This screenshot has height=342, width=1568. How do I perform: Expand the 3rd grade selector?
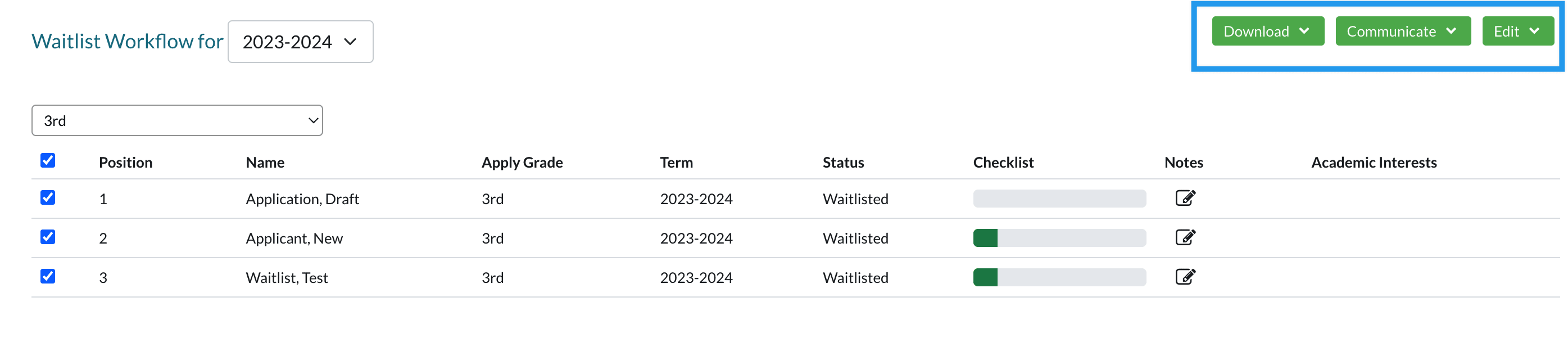176,120
